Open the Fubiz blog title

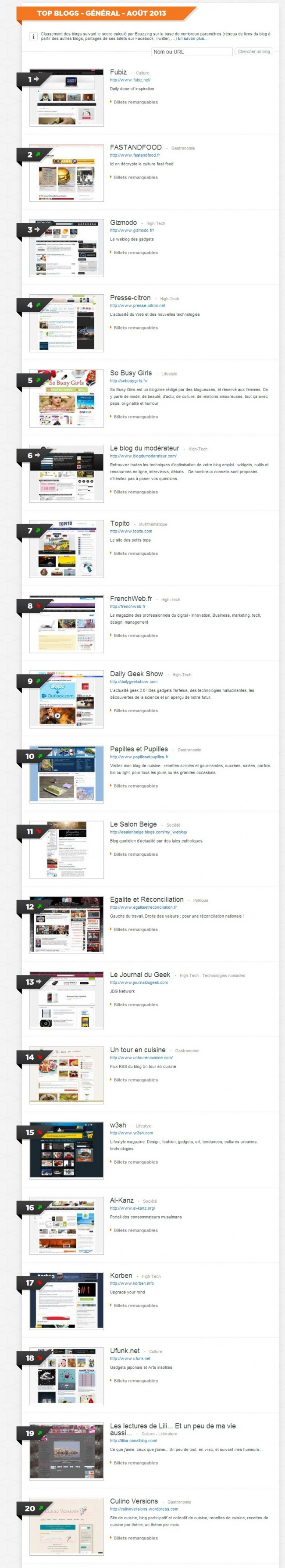118,72
